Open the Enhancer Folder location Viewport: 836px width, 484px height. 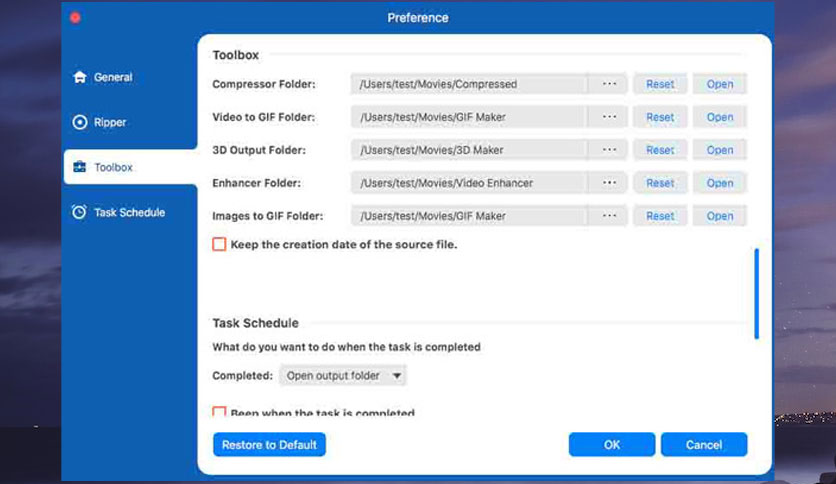(x=720, y=183)
